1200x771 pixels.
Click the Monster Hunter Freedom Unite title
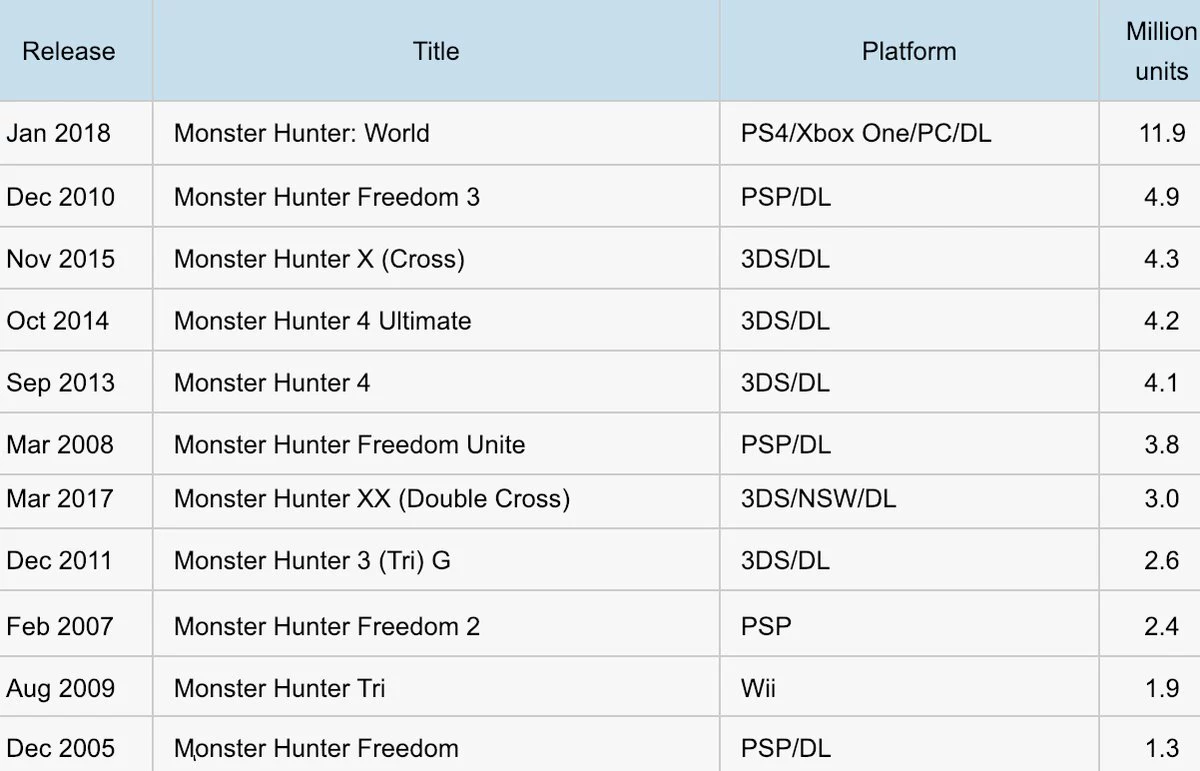tap(350, 444)
